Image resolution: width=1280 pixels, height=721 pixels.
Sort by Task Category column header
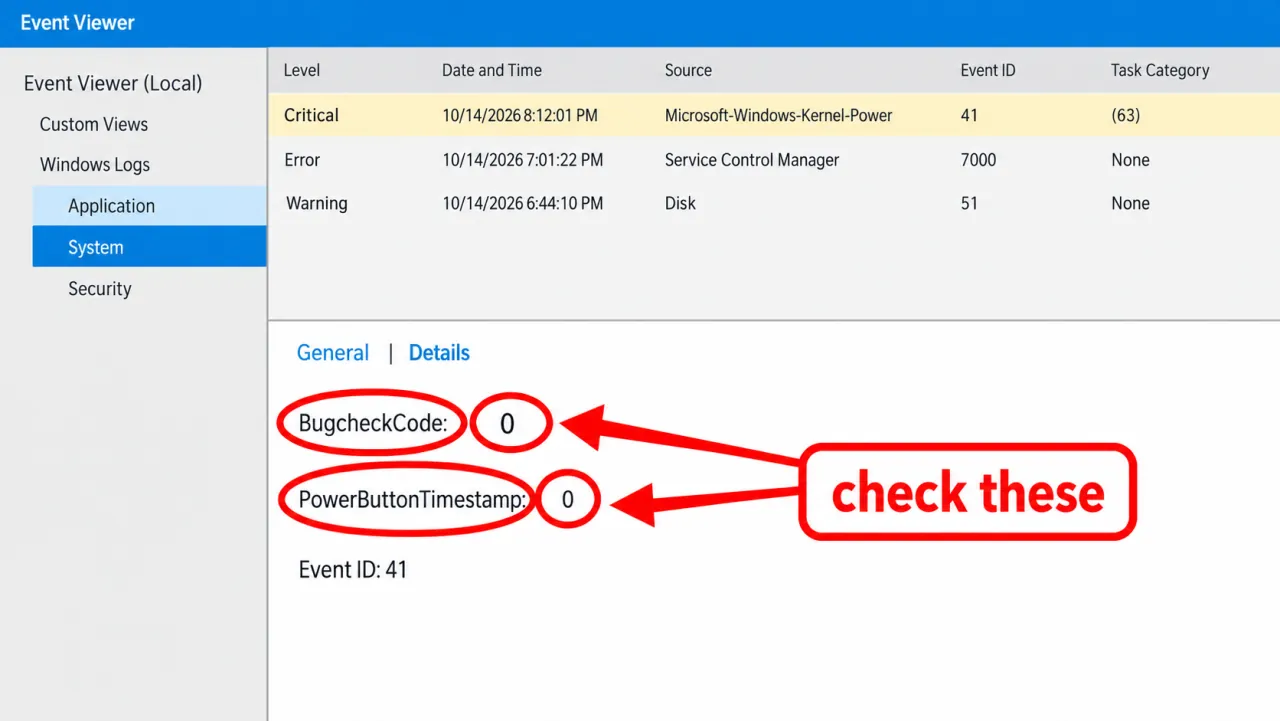[1160, 70]
